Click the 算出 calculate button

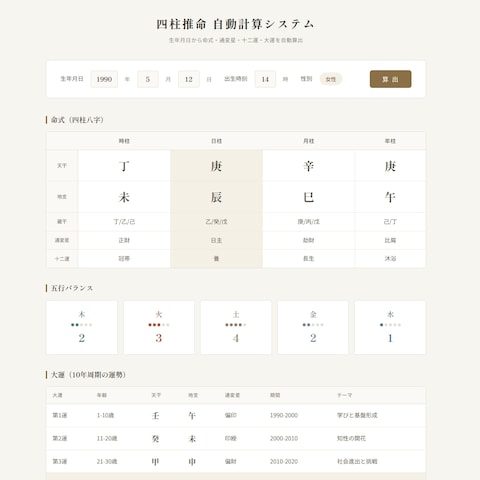point(390,79)
